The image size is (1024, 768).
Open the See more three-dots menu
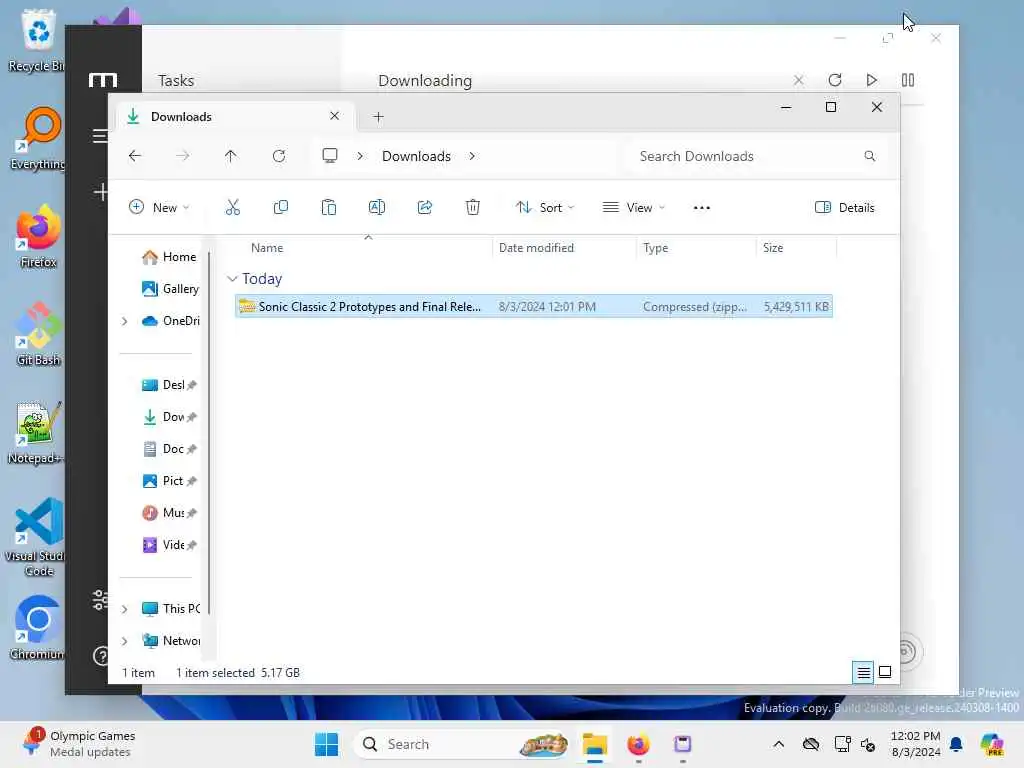pyautogui.click(x=701, y=208)
